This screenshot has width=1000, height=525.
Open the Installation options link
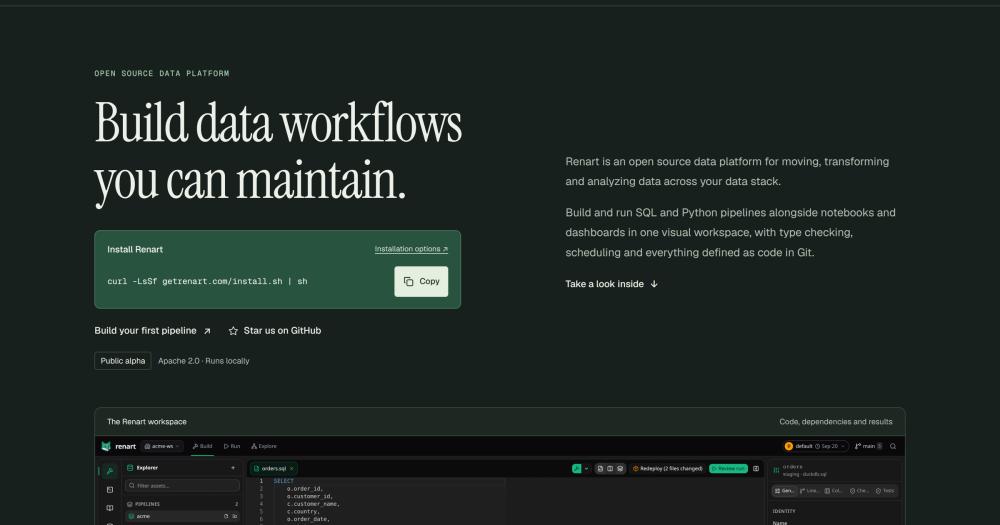(411, 249)
